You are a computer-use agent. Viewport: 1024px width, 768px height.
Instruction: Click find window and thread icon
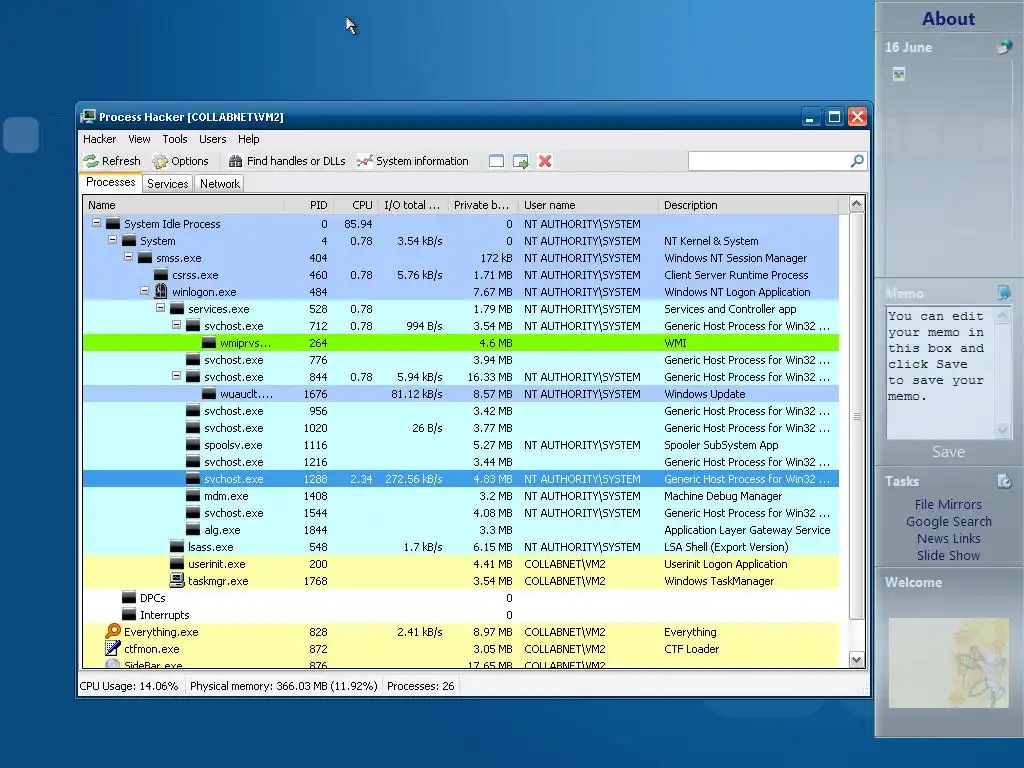[520, 161]
